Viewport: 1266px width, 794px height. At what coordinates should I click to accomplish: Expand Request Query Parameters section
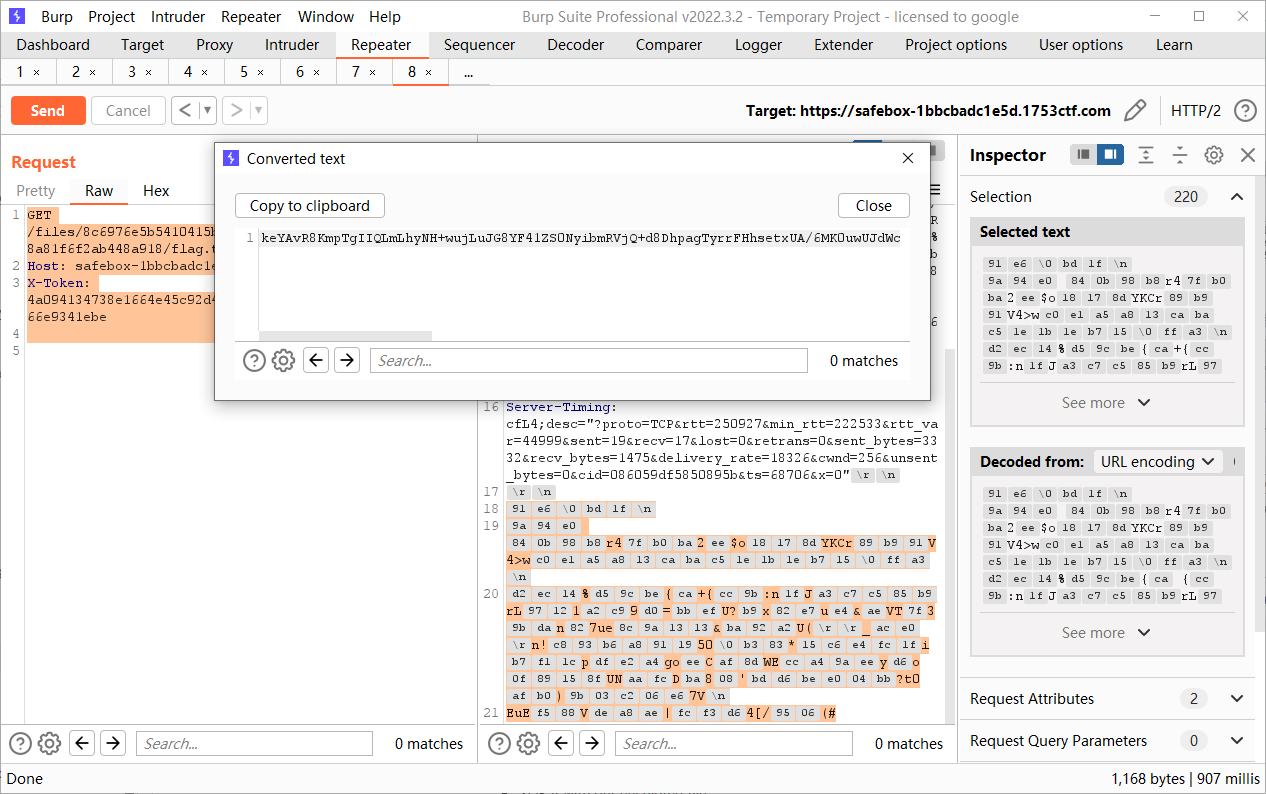(x=1237, y=741)
